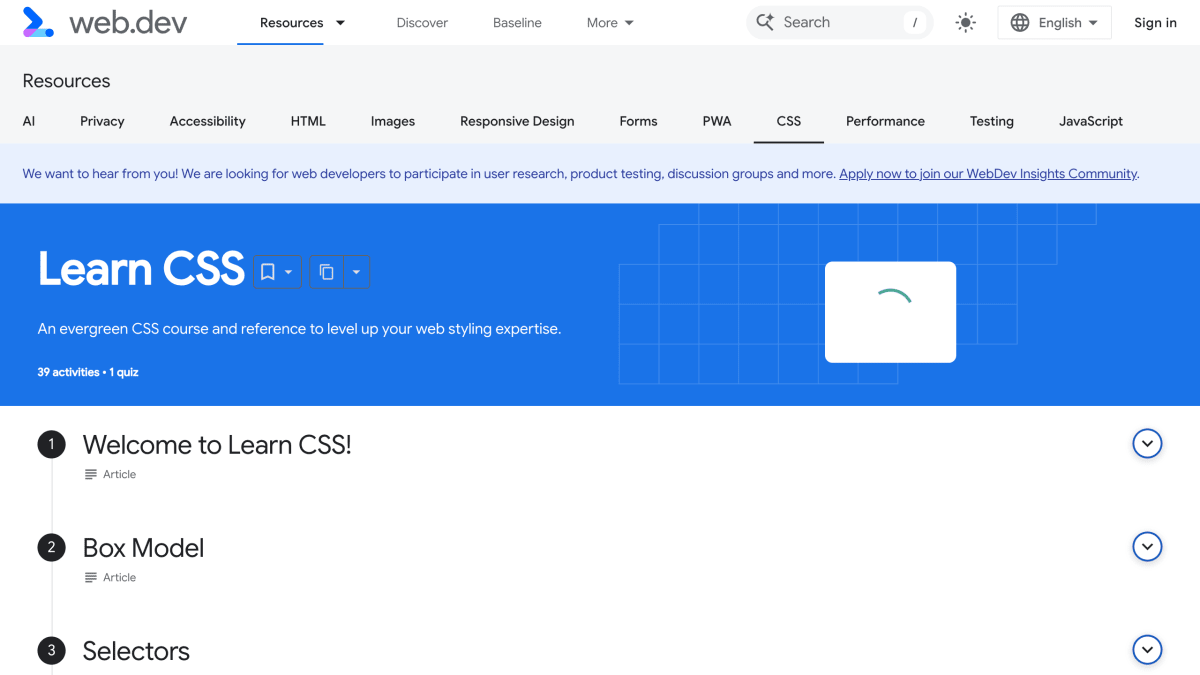Open the Performance resources tab
This screenshot has width=1200, height=675.
(885, 121)
